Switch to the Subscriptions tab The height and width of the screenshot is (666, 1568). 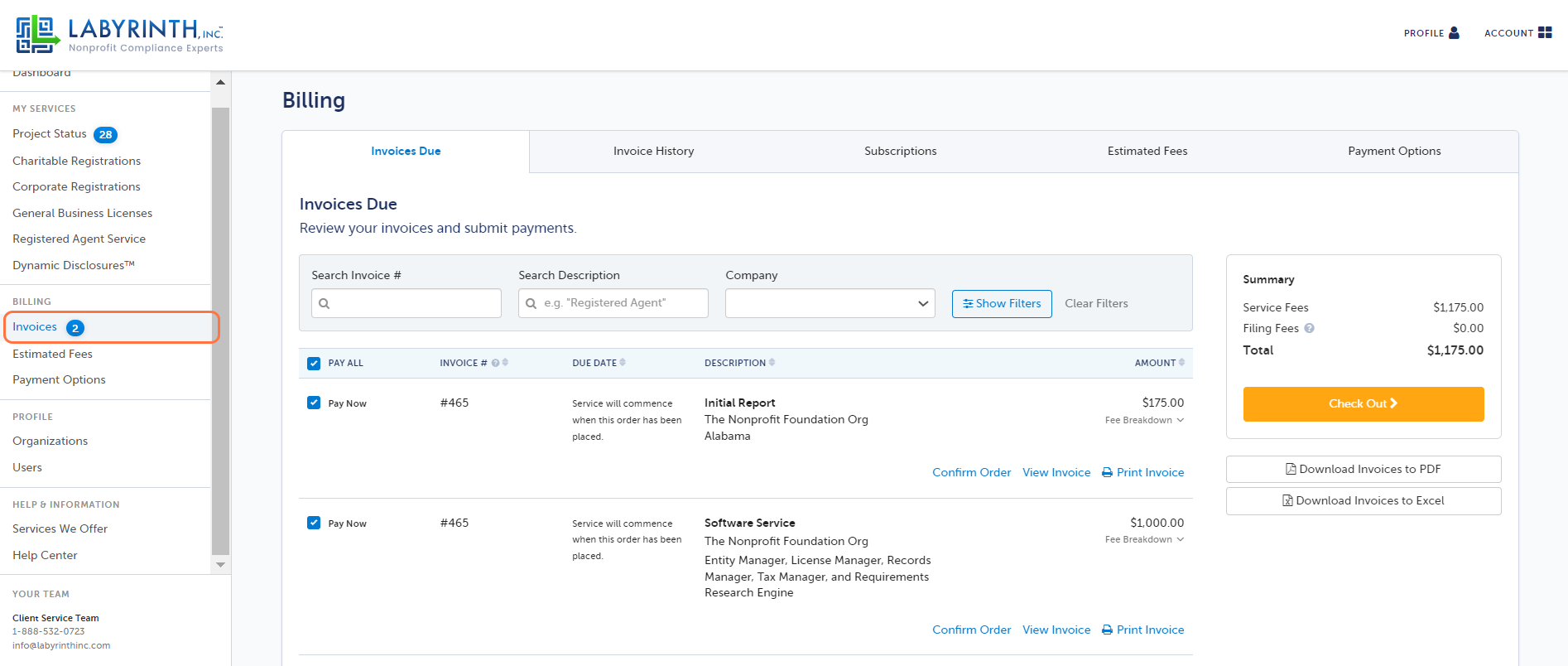901,151
